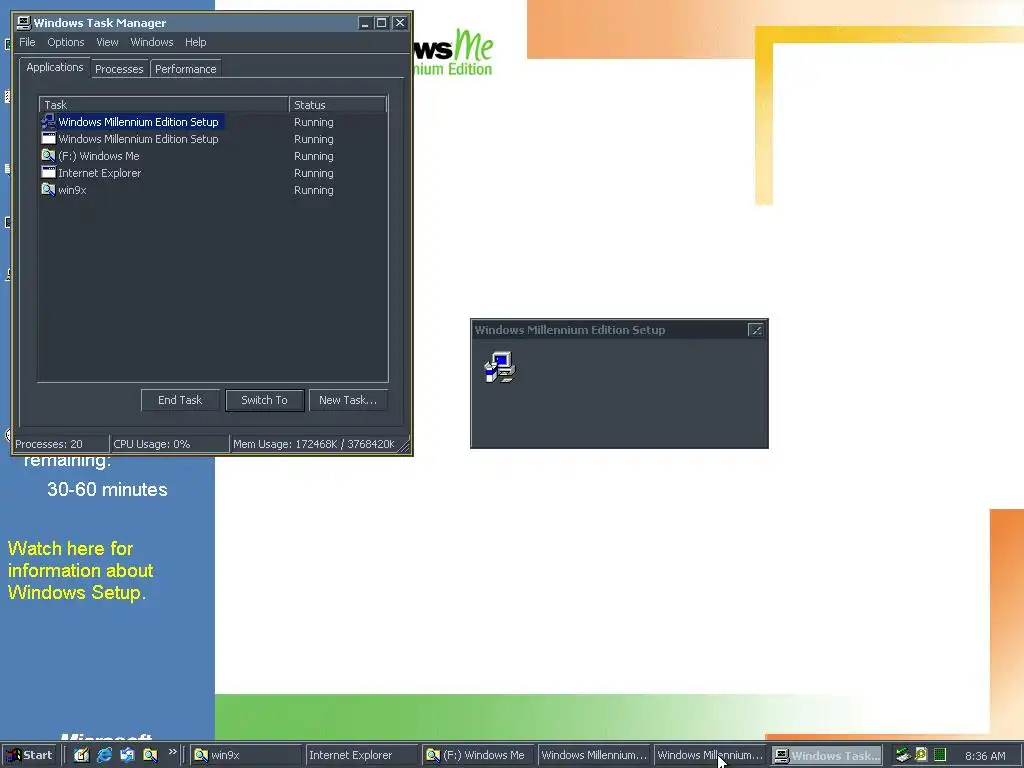Open the Options menu
1024x768 pixels.
click(x=65, y=42)
